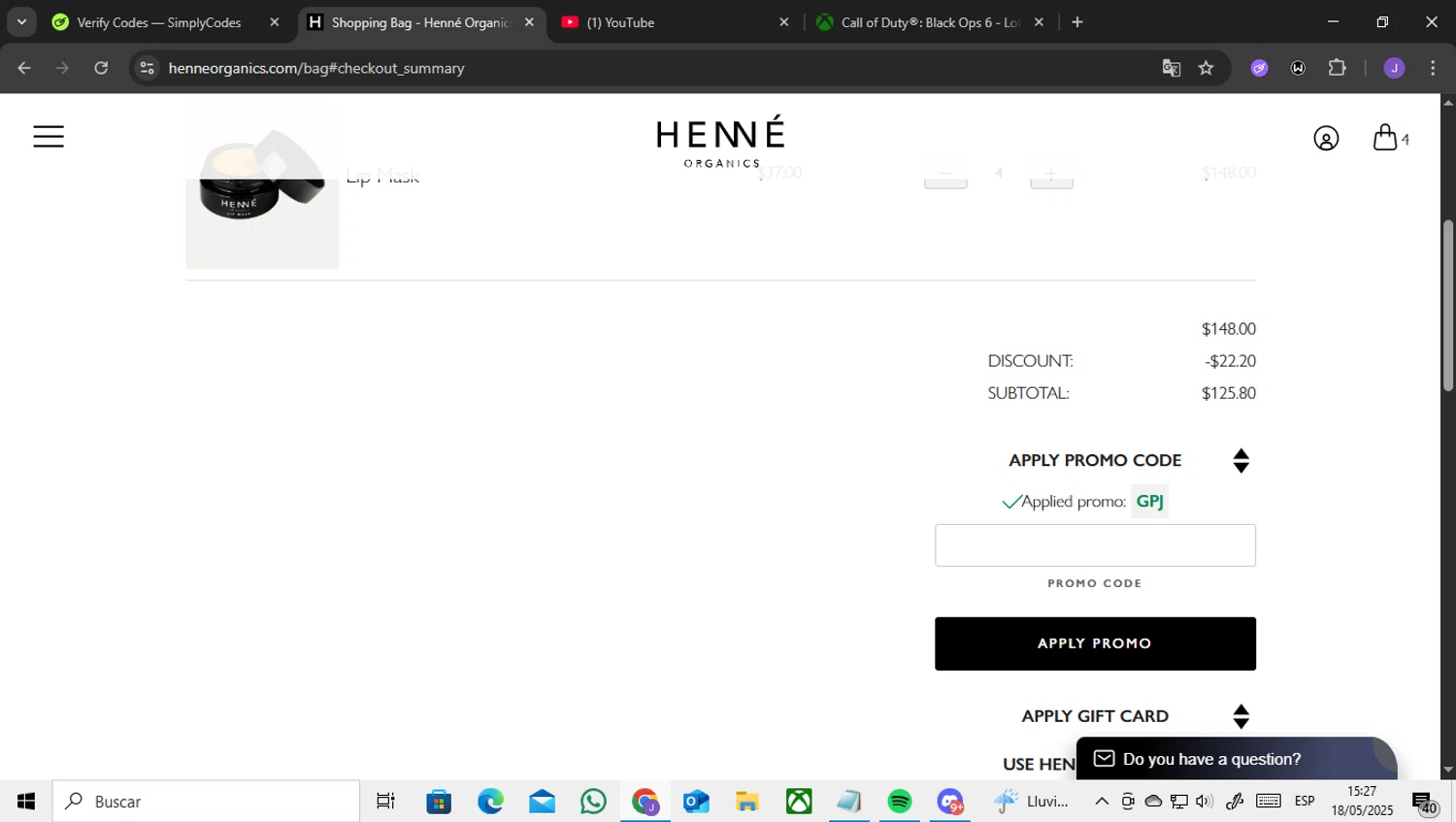Expand the Apply Gift Card section
1456x822 pixels.
(1241, 717)
